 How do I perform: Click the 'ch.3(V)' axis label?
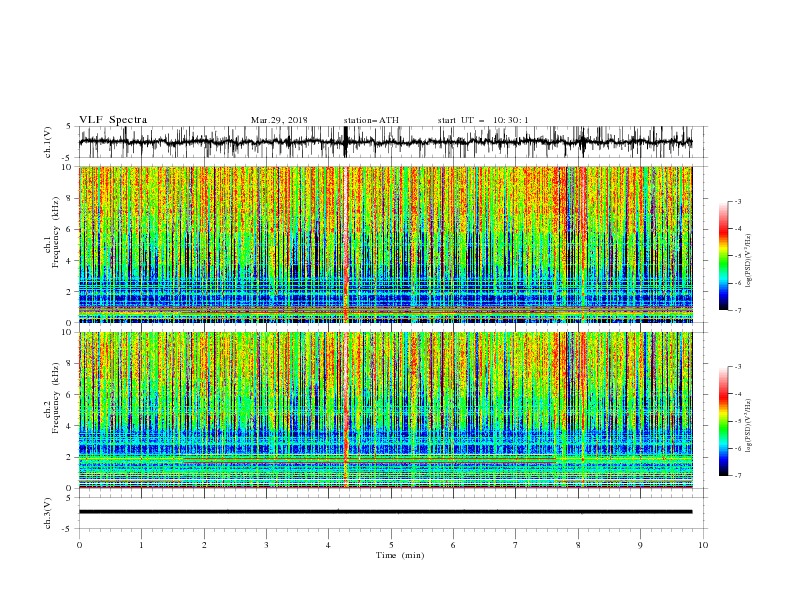[48, 513]
